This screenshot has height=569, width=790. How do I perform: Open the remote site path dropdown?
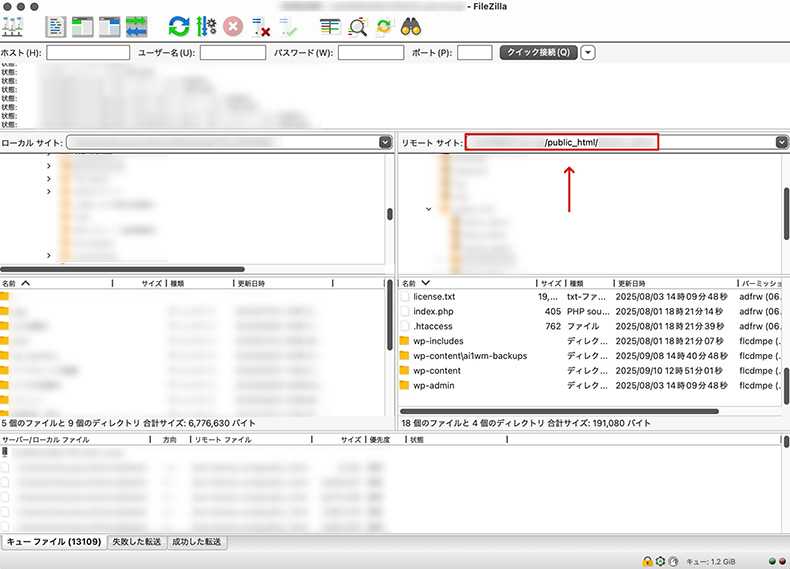(x=781, y=143)
